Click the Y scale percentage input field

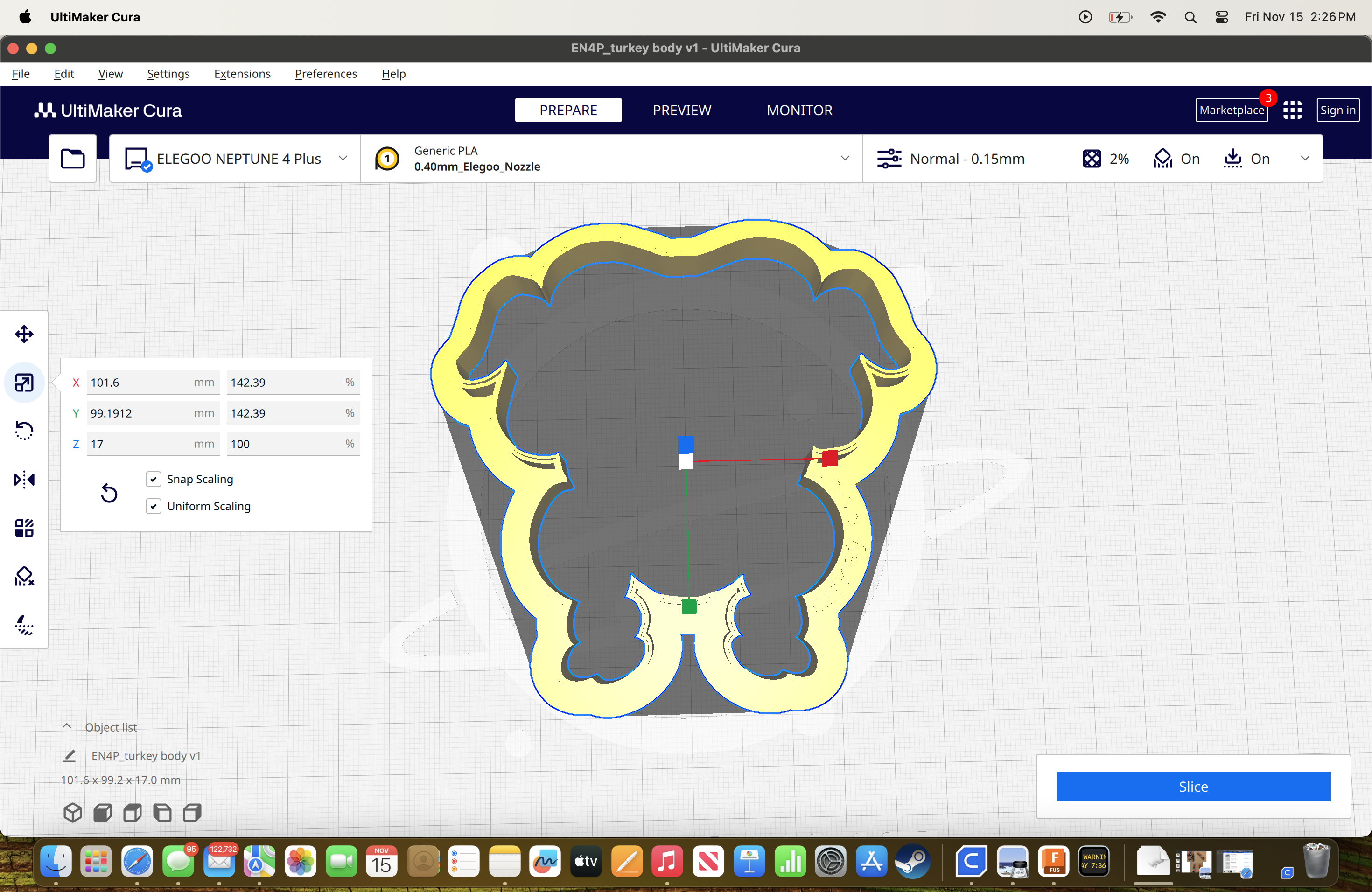(x=293, y=413)
